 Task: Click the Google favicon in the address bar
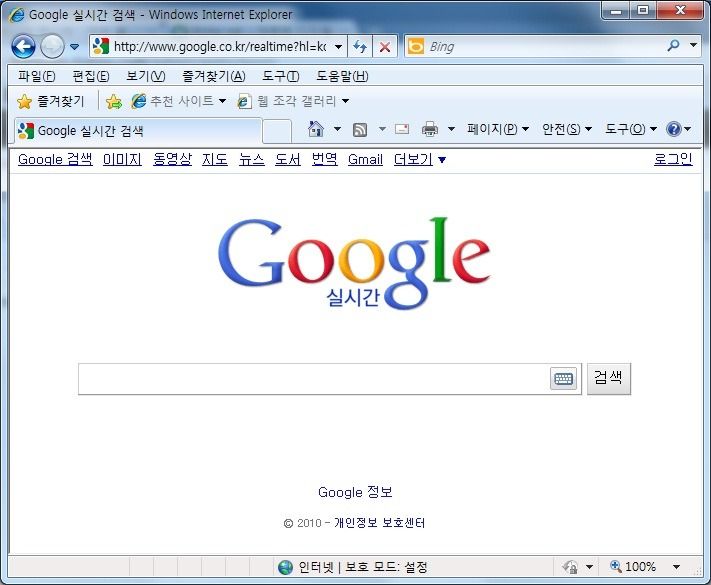(100, 46)
